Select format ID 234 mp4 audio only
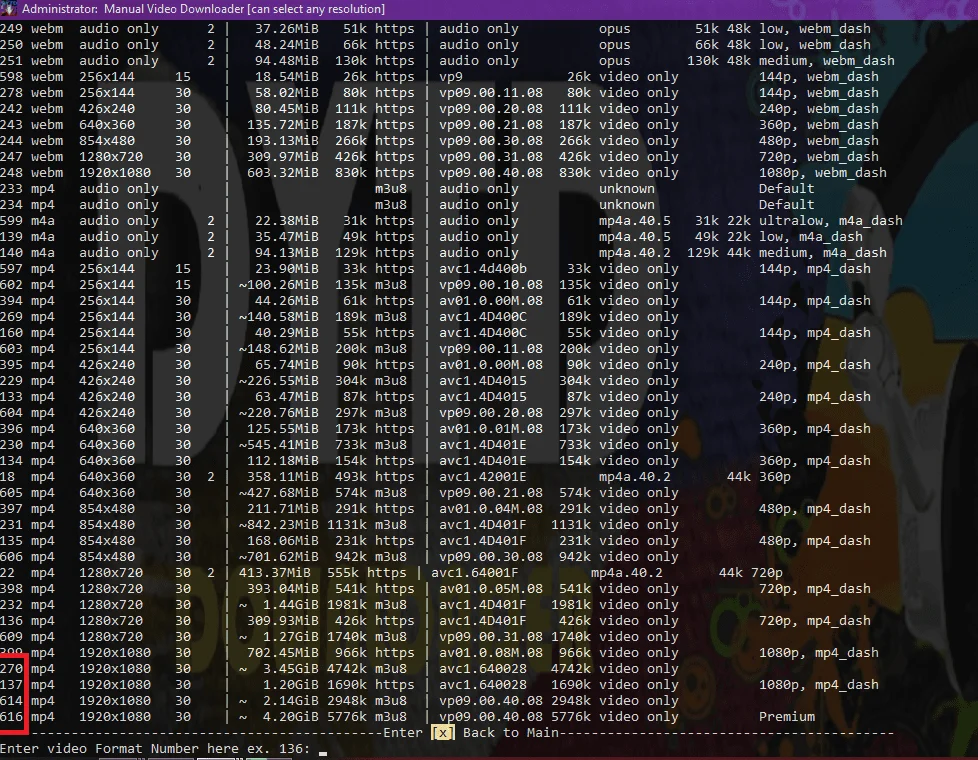 [x=11, y=205]
